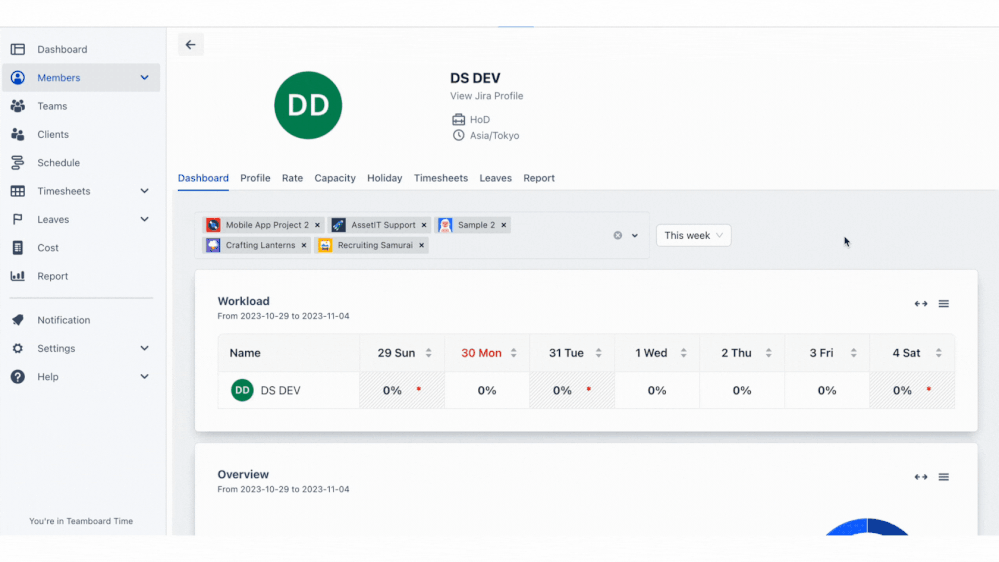Click the Help question mark icon
The width and height of the screenshot is (999, 562).
point(18,377)
